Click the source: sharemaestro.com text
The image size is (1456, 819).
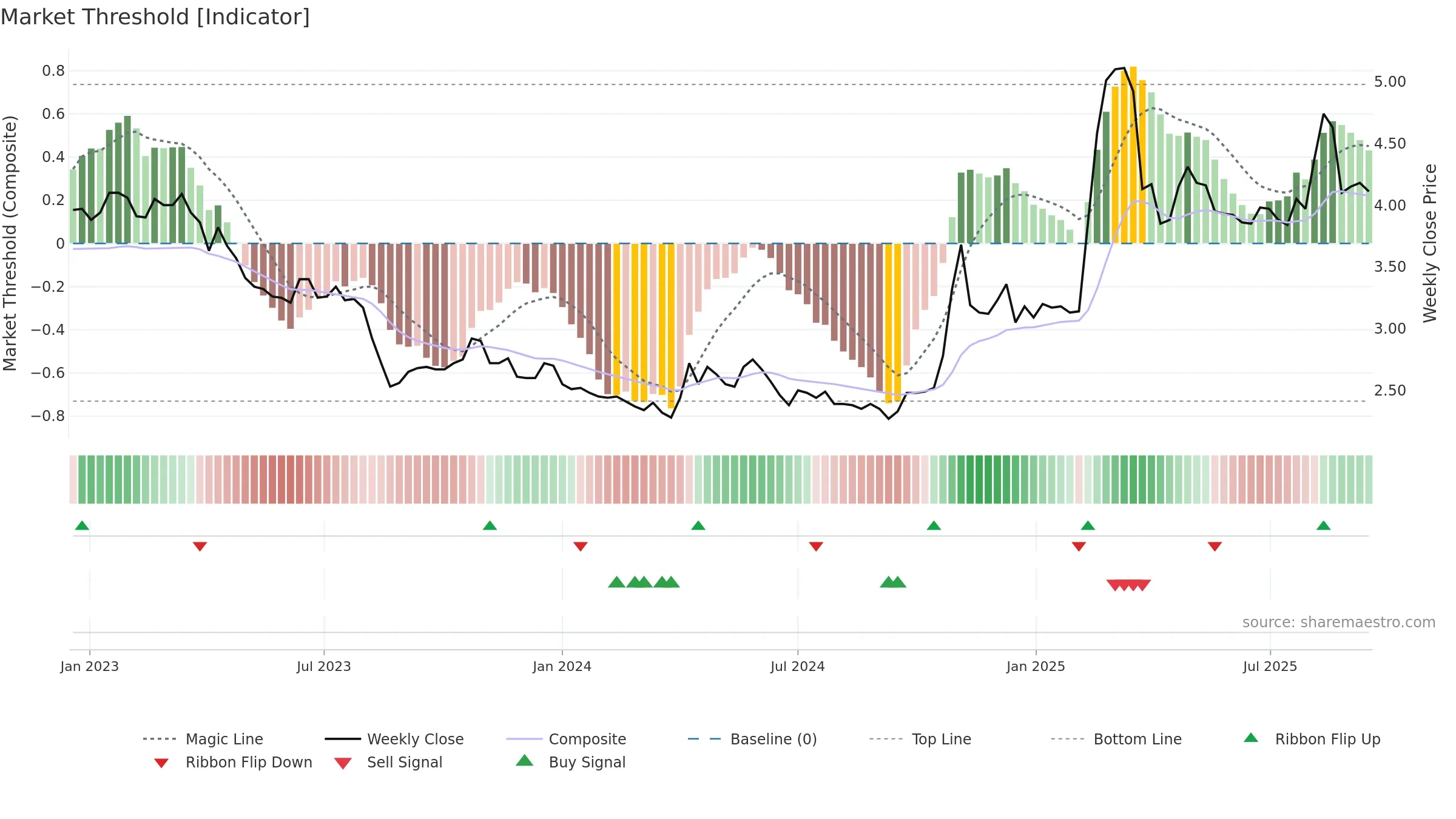tap(1339, 622)
